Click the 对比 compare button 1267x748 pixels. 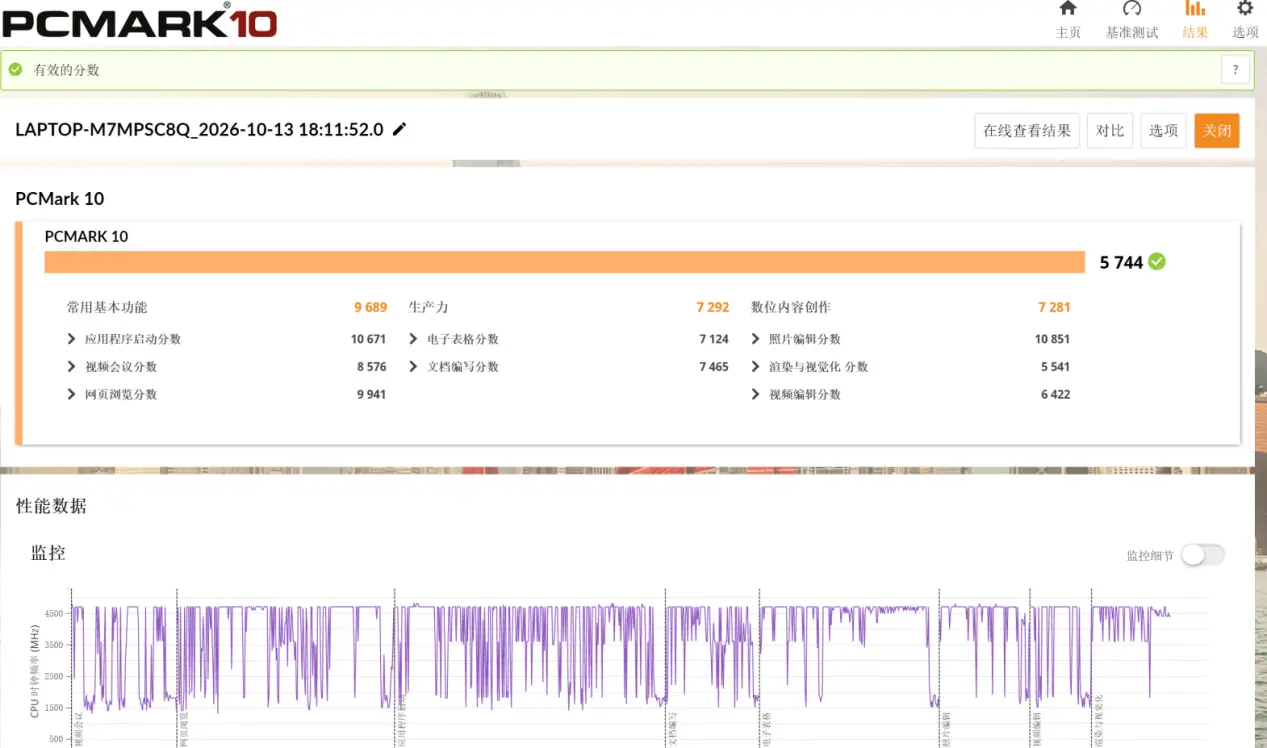coord(1110,131)
